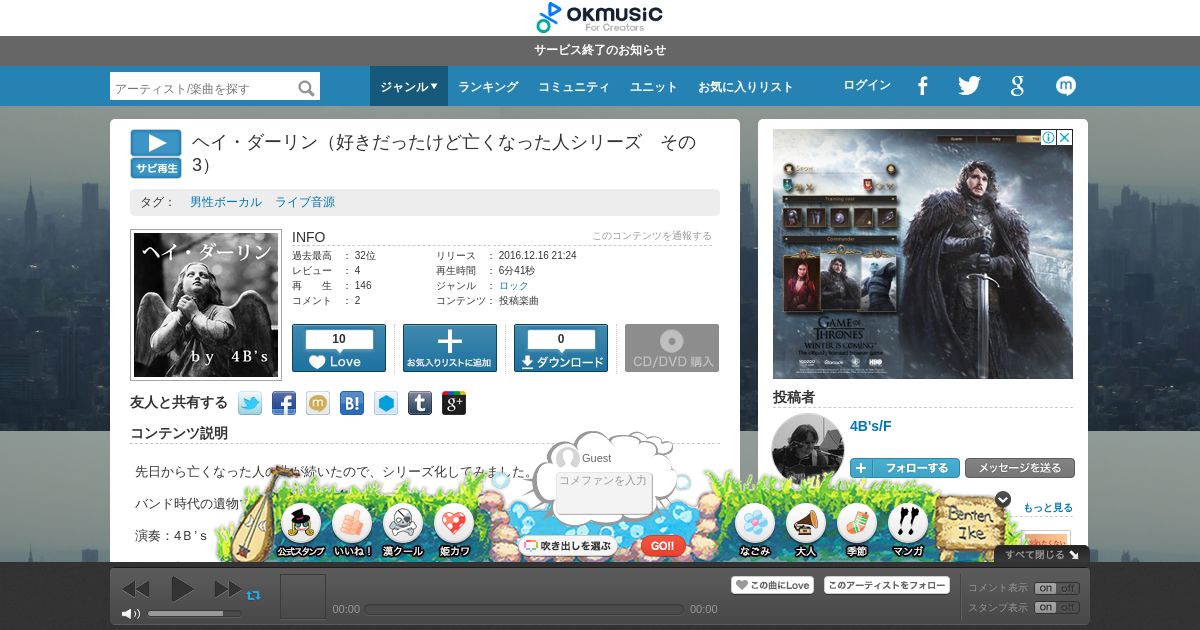This screenshot has width=1200, height=630.
Task: Click the blue hexagon share icon
Action: 386,404
